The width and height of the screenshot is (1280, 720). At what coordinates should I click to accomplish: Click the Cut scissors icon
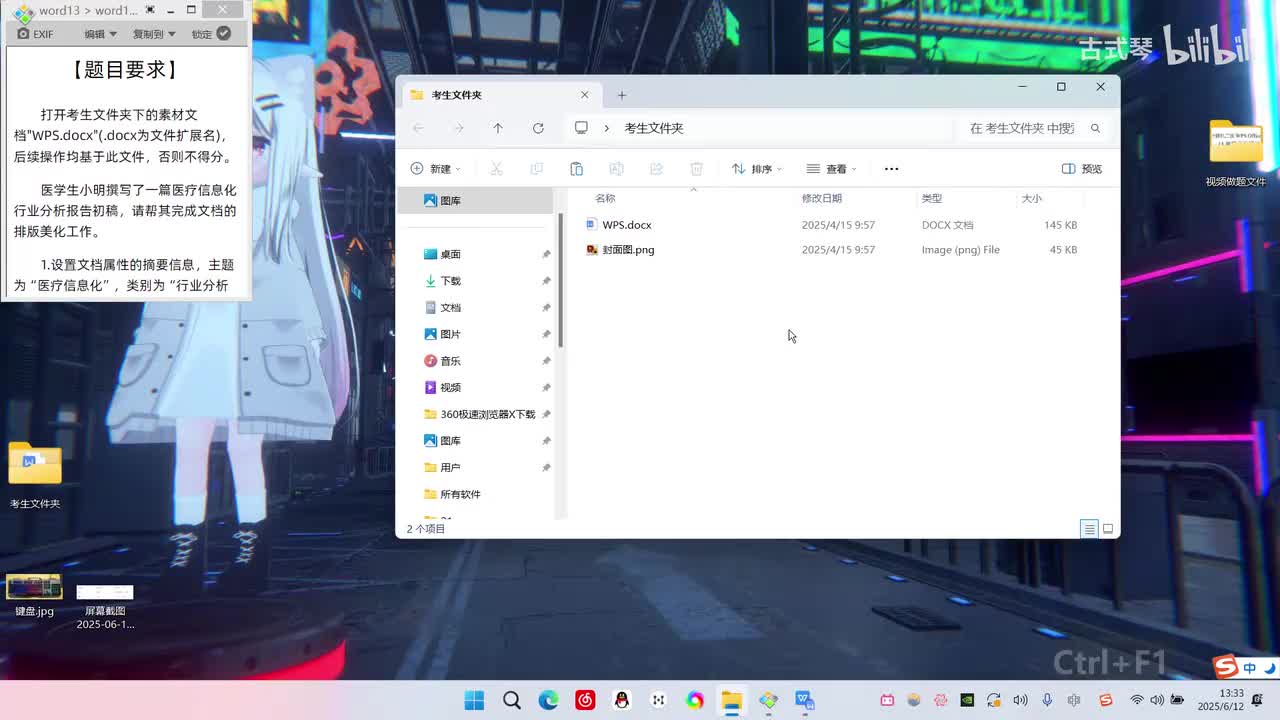(496, 169)
